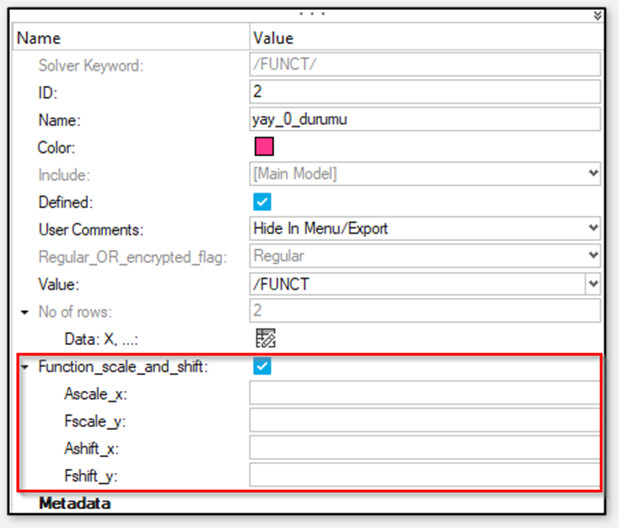Click the ID input field
Image resolution: width=619 pixels, height=528 pixels.
tap(425, 92)
